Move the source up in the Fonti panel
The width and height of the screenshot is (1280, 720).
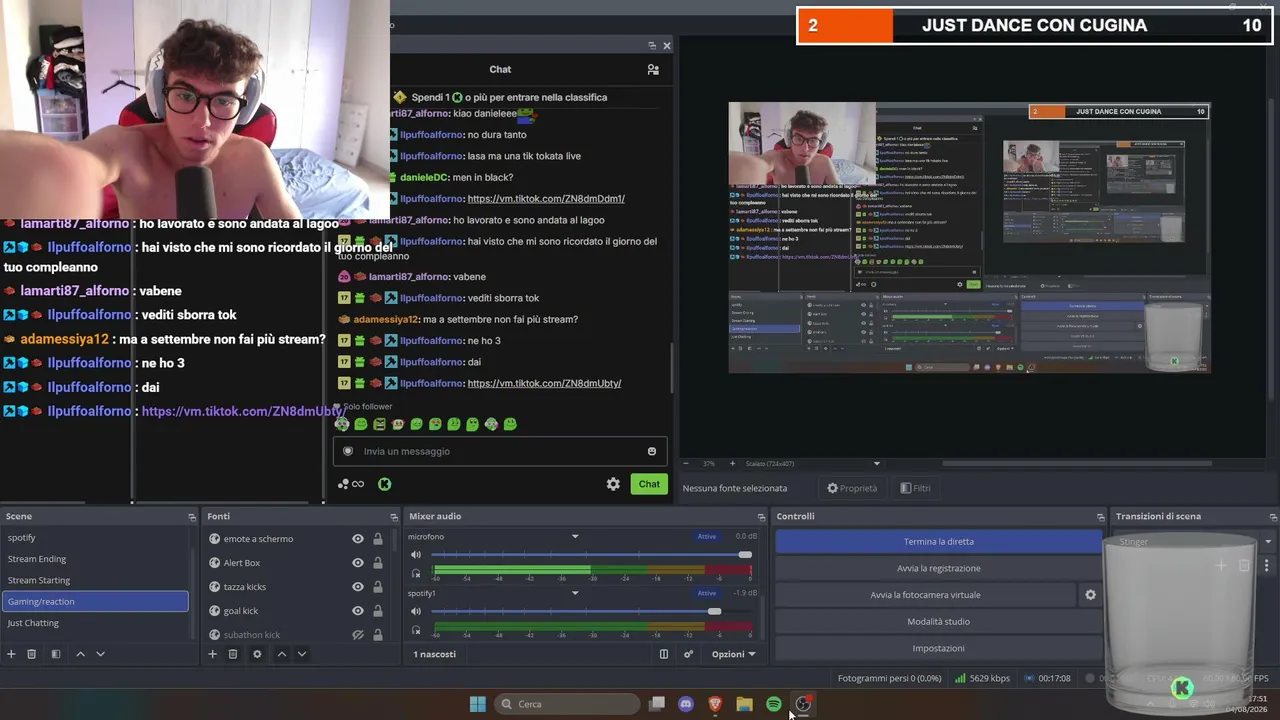[282, 654]
